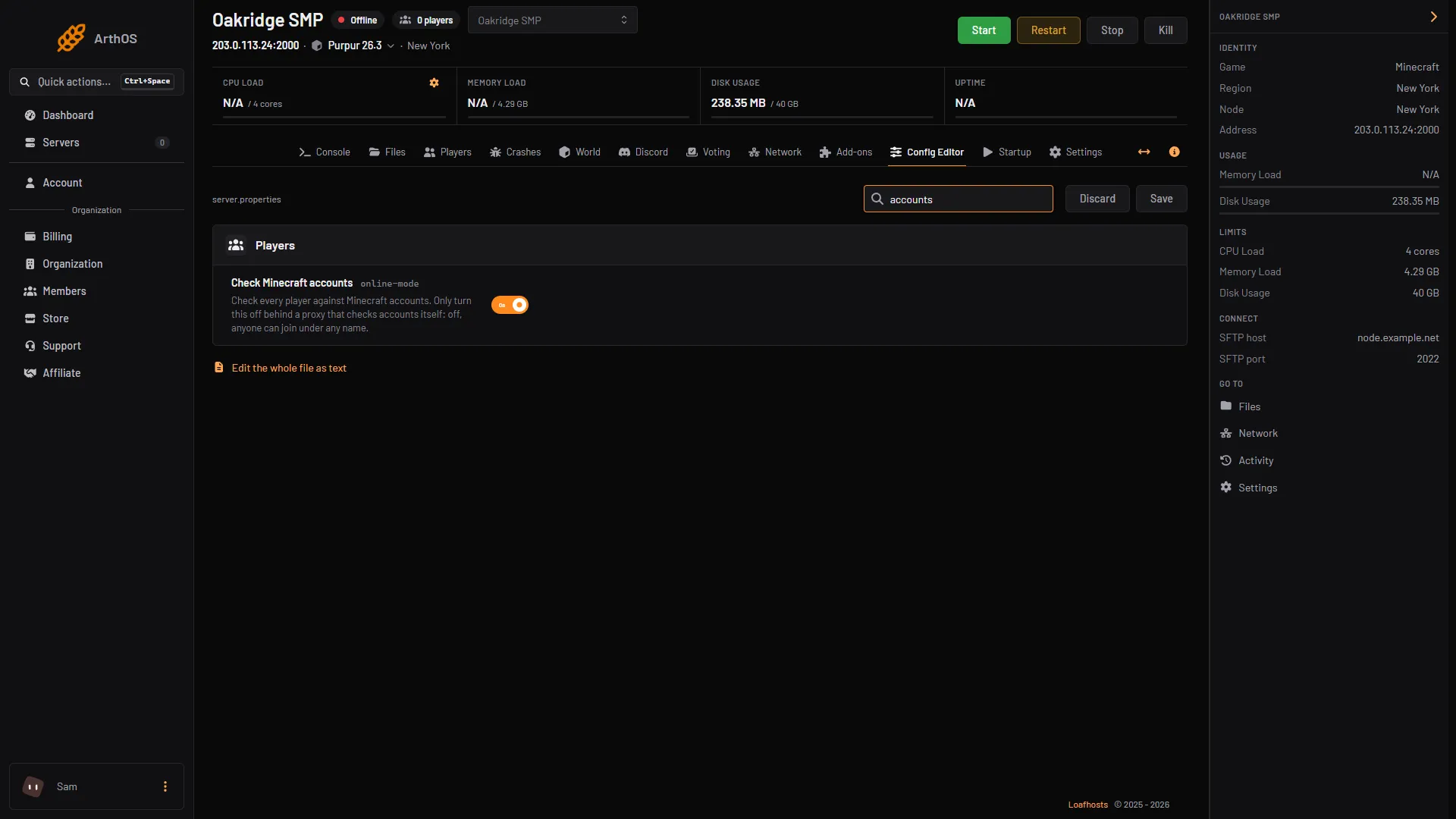The image size is (1456, 819).
Task: Open the Oakridge SMP server selector dropdown
Action: (552, 20)
